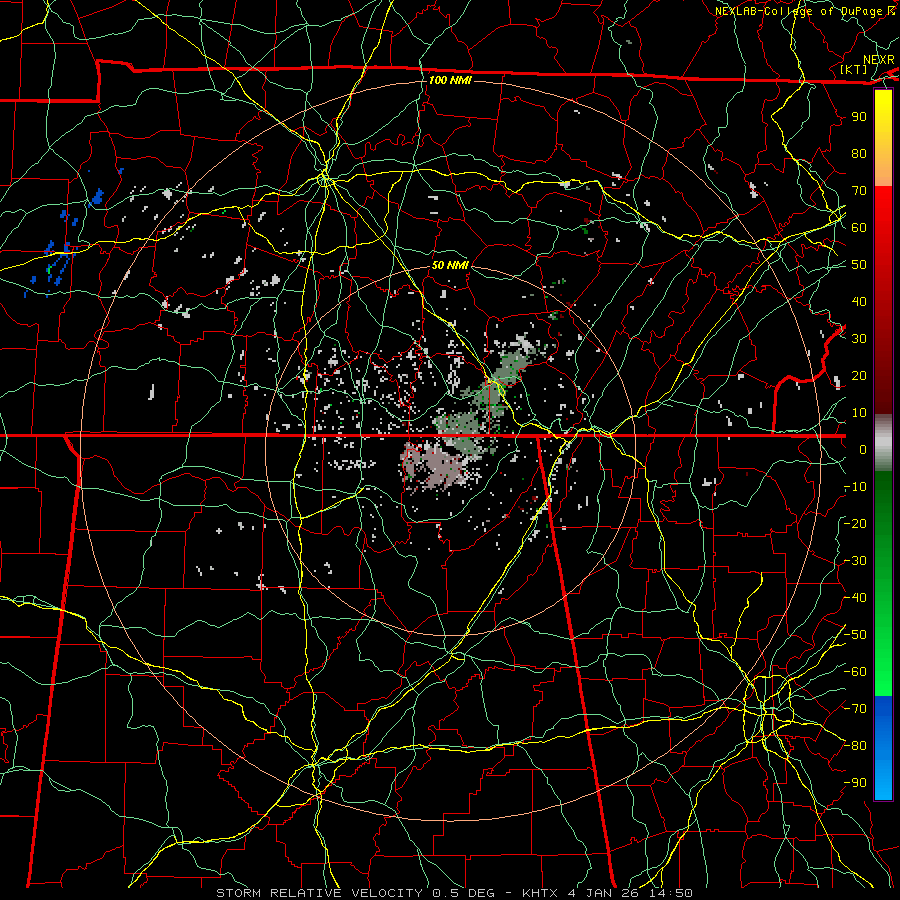
Task: Click the -70 value on the velocity scale
Action: pos(855,709)
